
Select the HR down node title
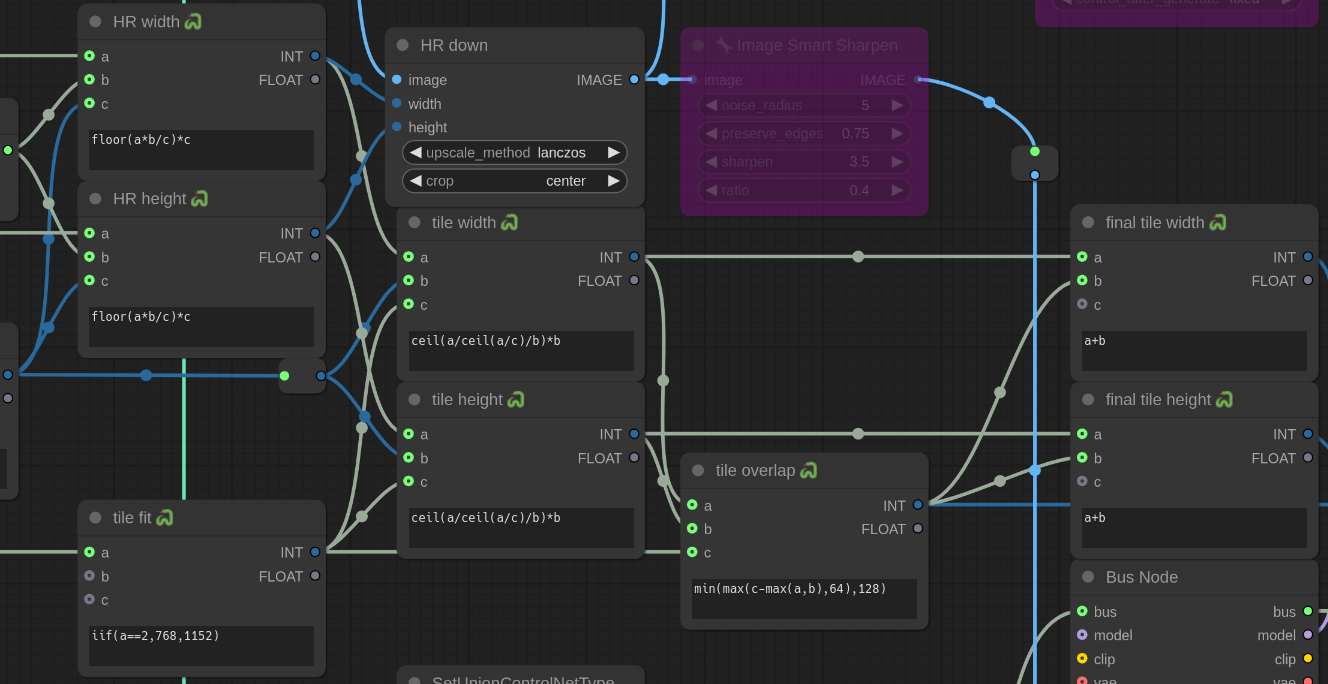click(x=454, y=45)
